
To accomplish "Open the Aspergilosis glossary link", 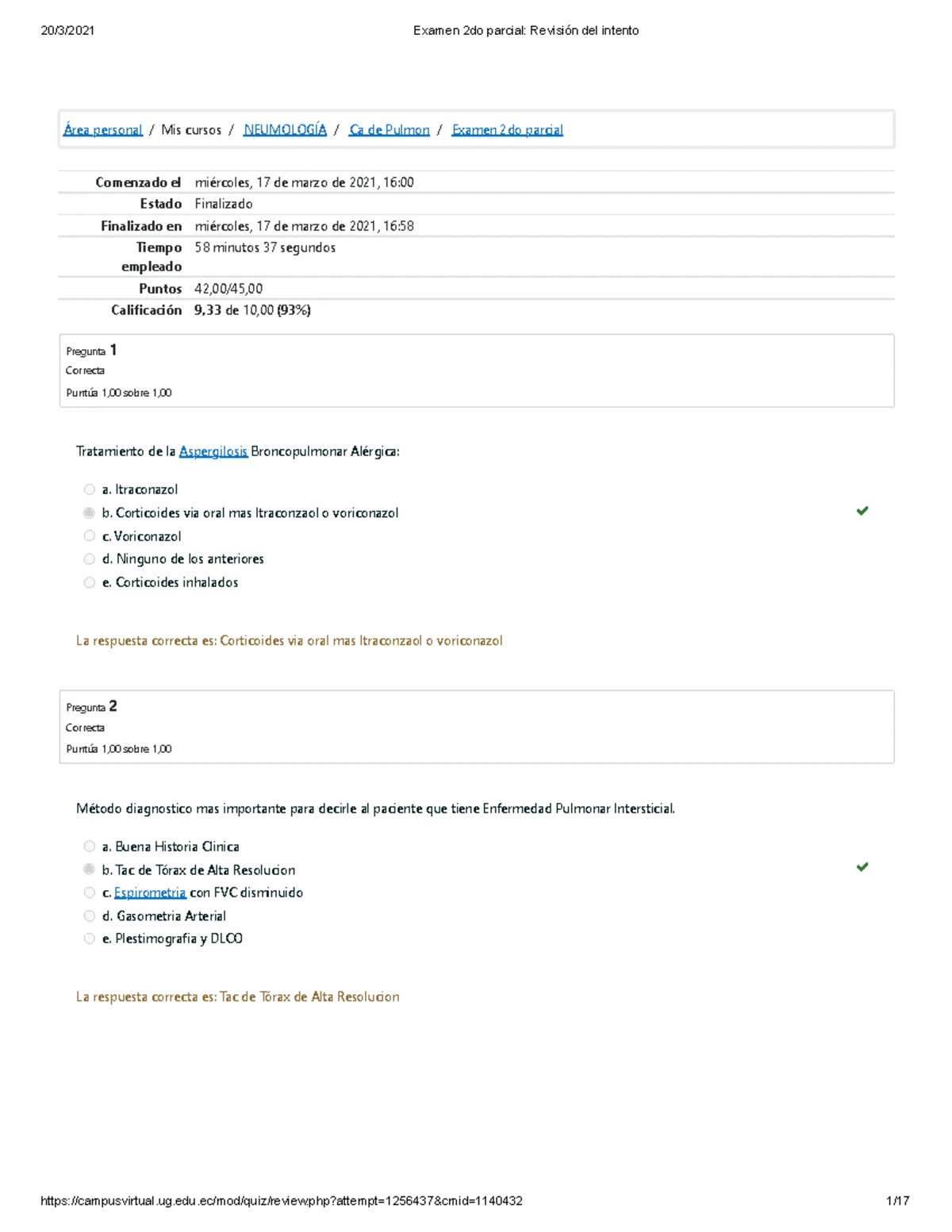I will [213, 451].
